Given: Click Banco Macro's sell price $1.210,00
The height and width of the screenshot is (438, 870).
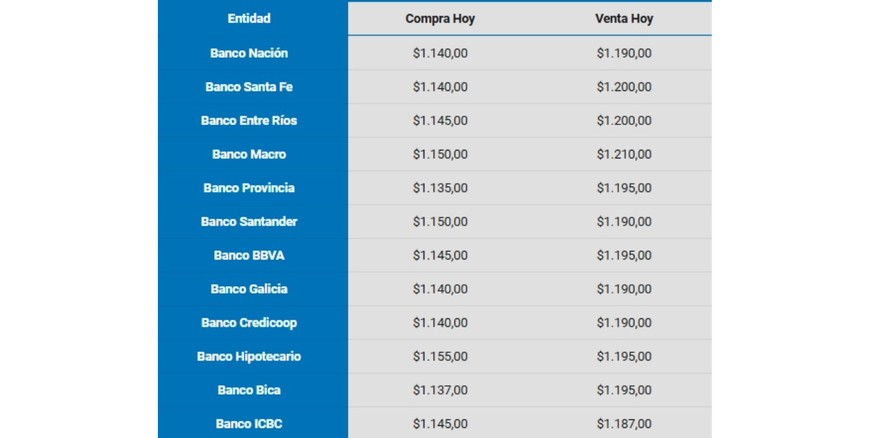Looking at the screenshot, I should click(x=623, y=155).
